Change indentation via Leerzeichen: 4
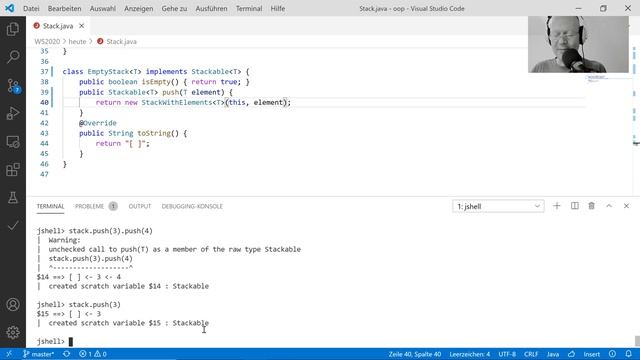 [x=469, y=354]
